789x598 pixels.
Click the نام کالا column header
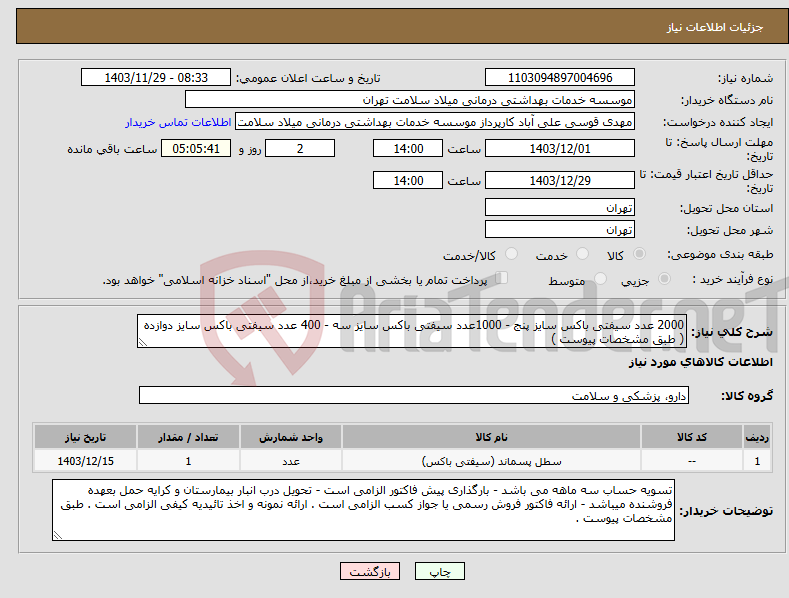(491, 437)
